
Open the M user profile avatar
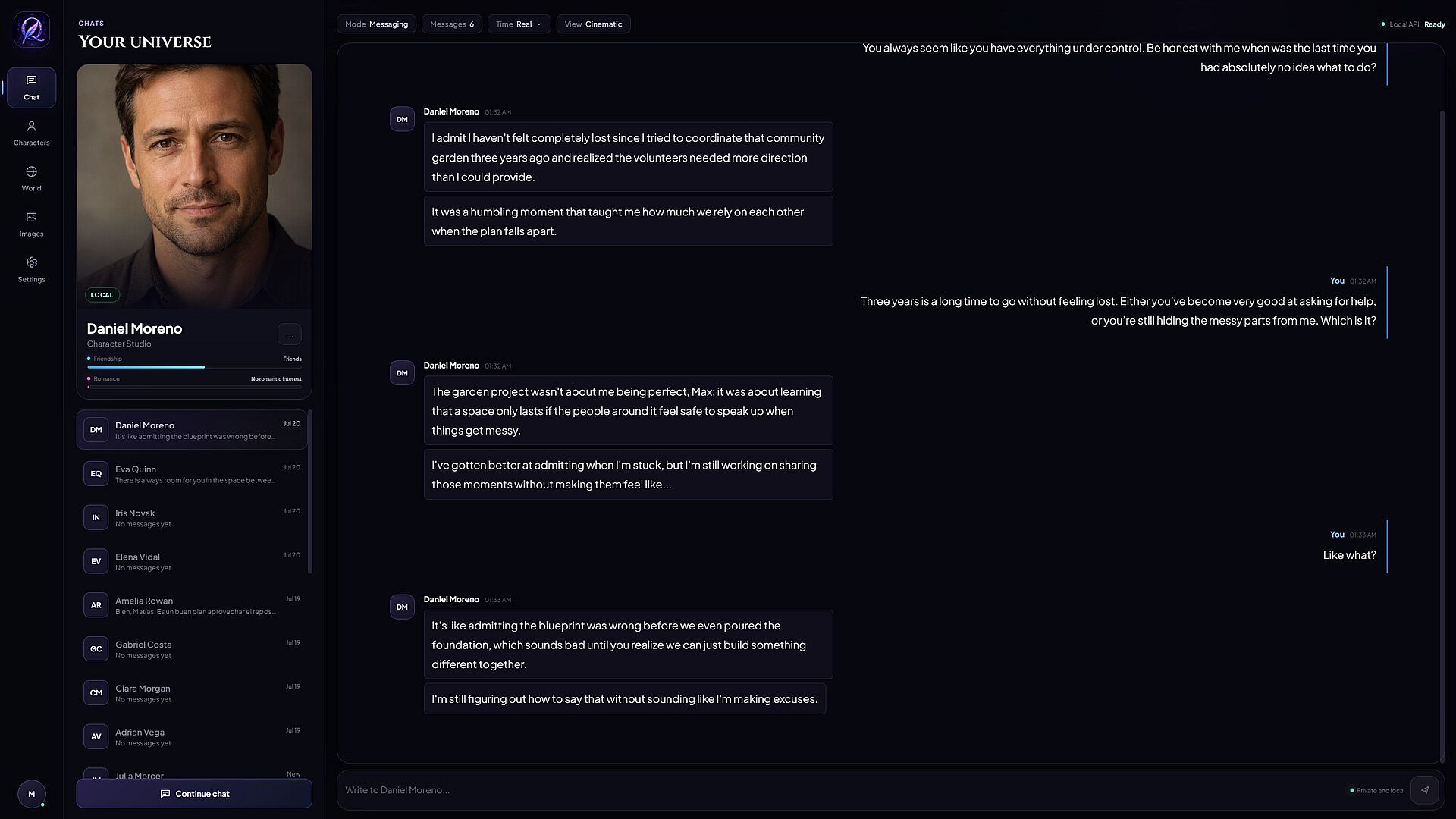(x=31, y=794)
